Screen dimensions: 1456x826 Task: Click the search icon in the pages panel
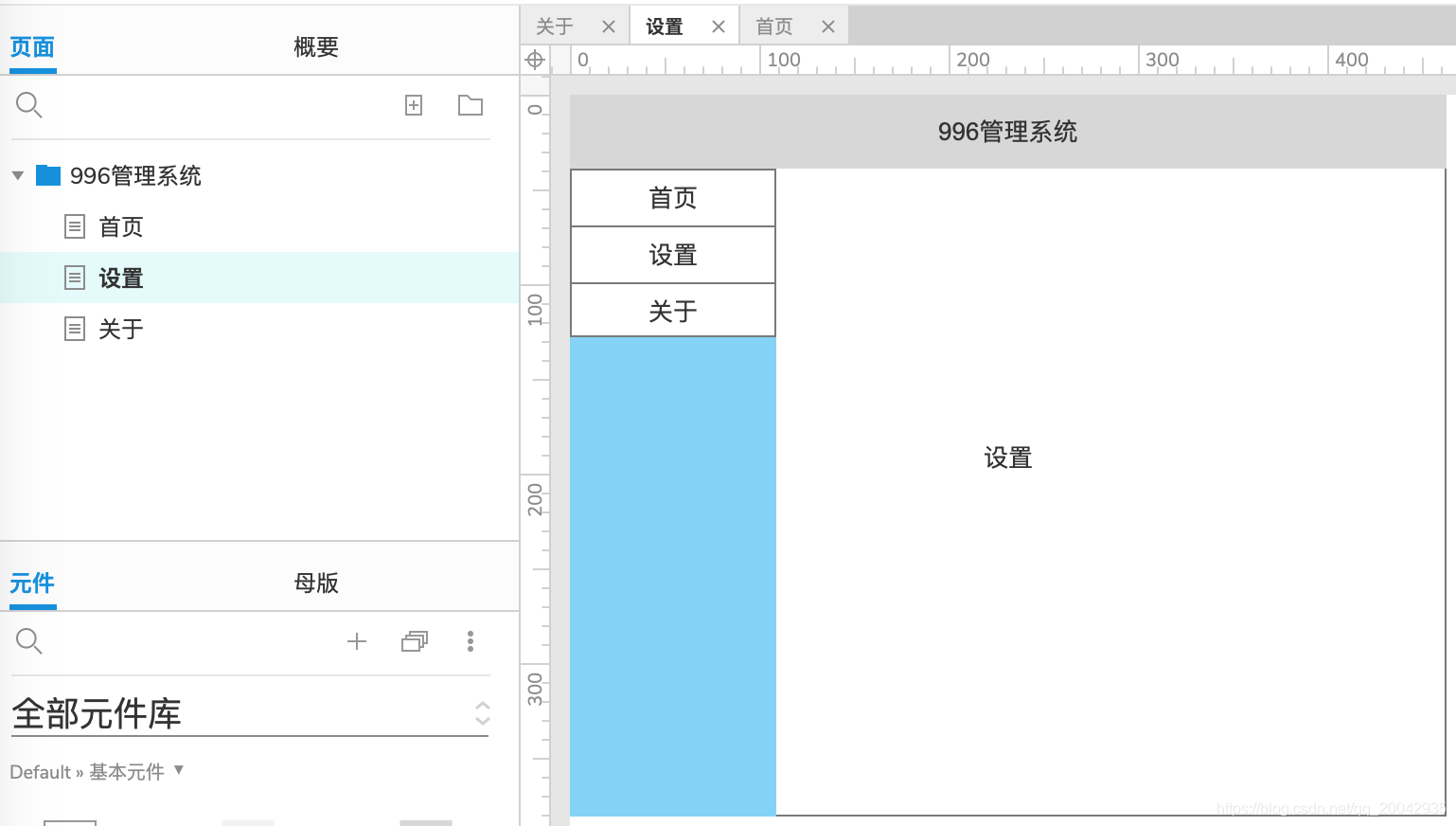coord(29,105)
